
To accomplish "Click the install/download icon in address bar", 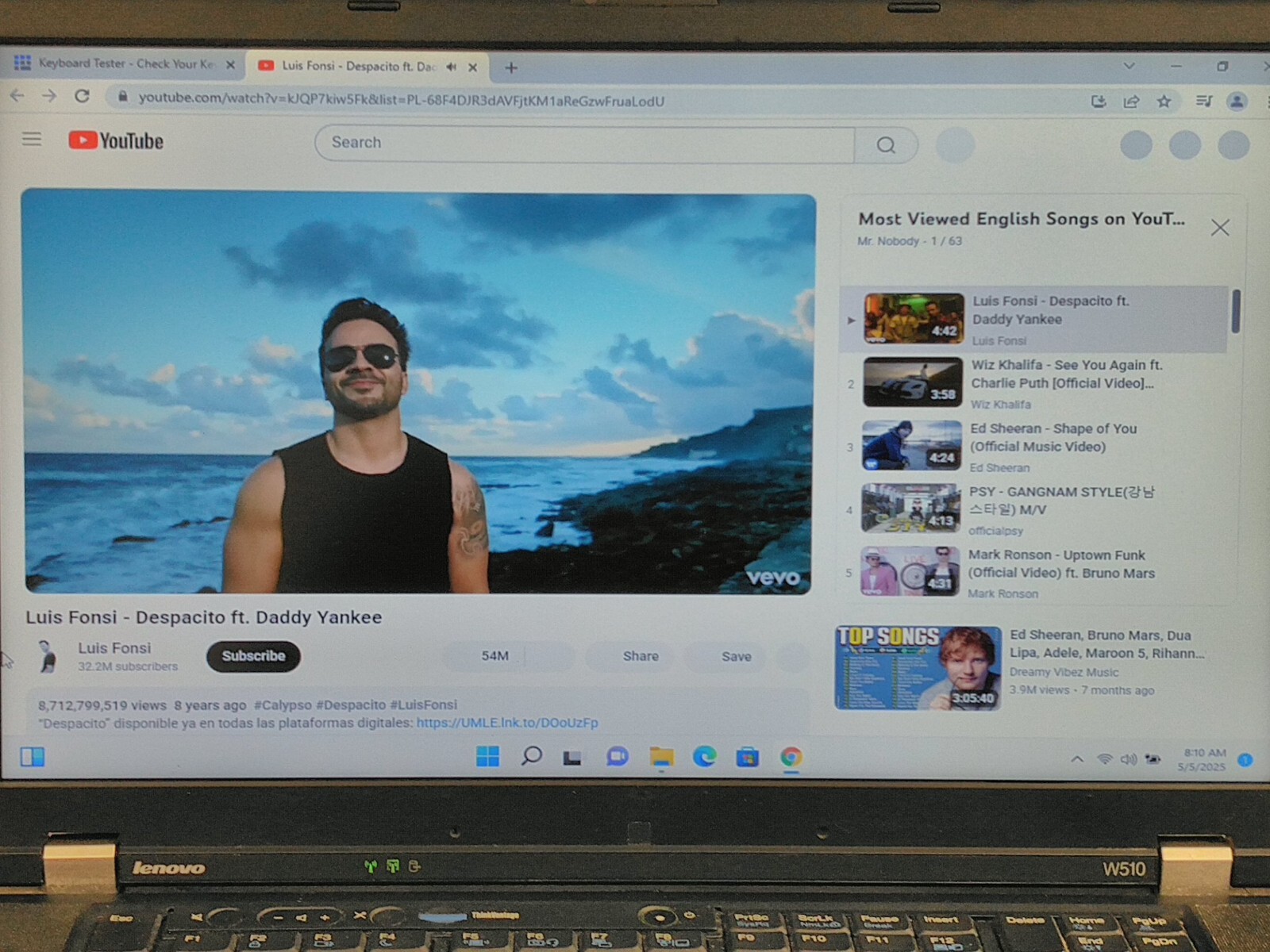I will point(1099,102).
